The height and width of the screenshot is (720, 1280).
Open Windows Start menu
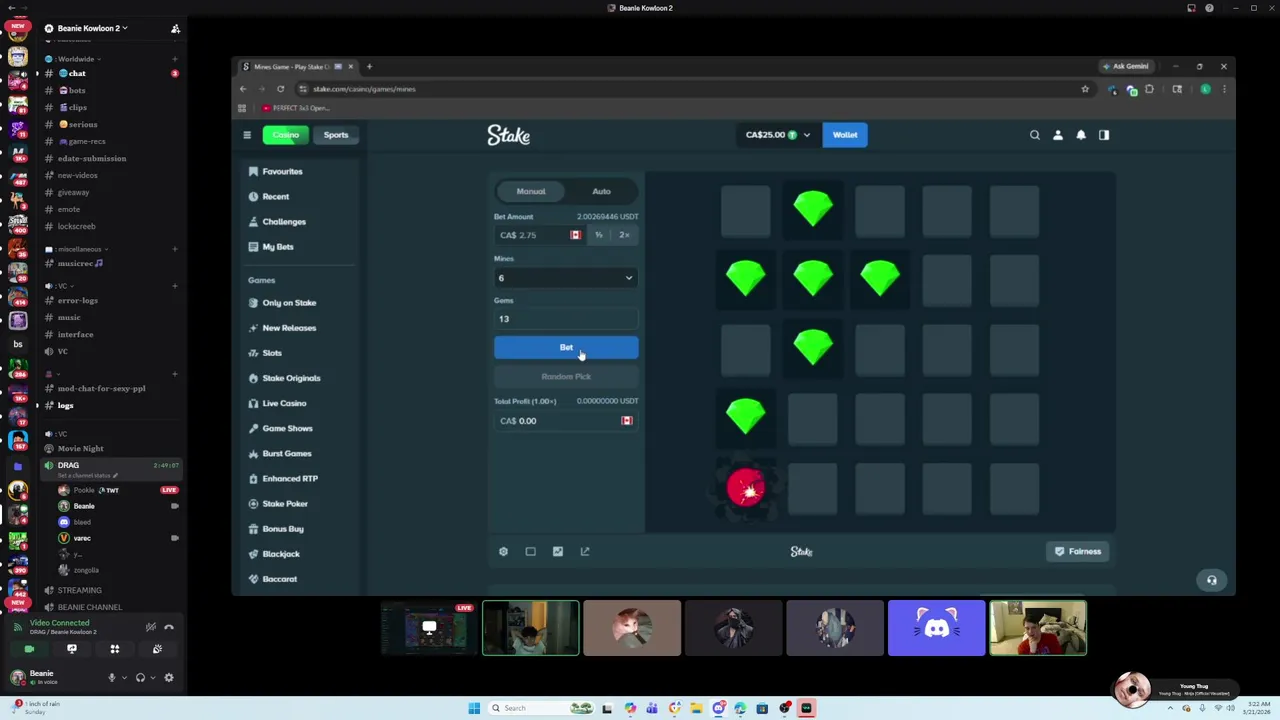click(x=474, y=708)
